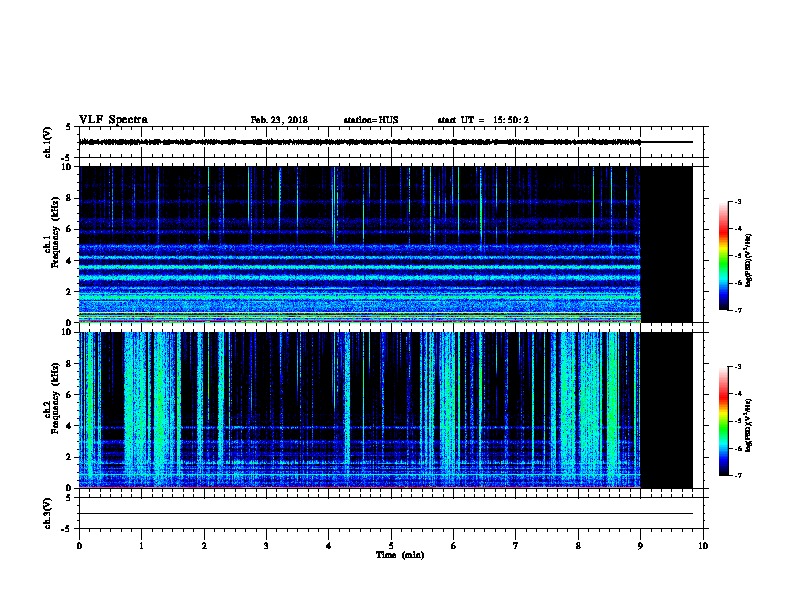
Task: Click the time axis tick label "1"
Action: point(141,546)
